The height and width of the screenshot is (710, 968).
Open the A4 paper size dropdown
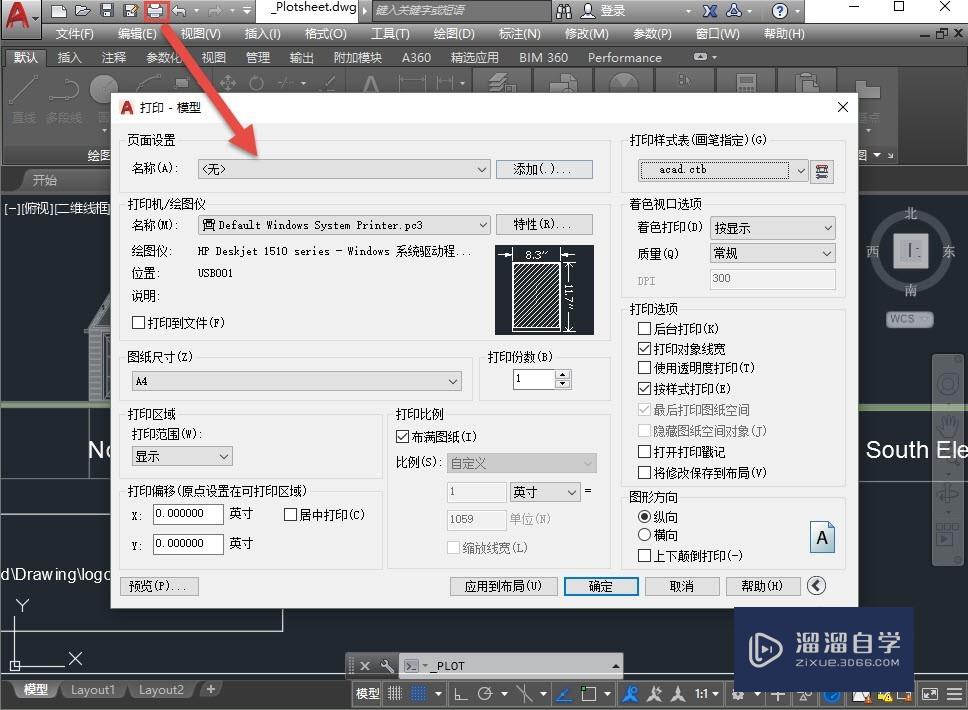[452, 381]
